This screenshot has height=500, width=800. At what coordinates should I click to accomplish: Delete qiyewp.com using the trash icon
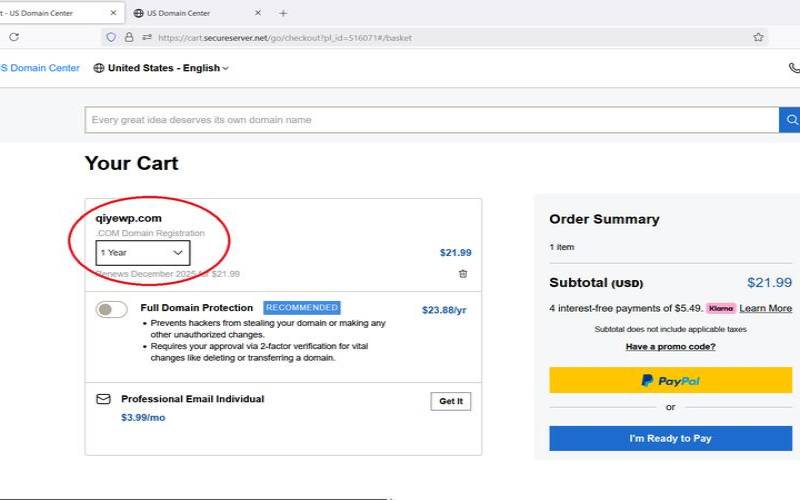463,273
